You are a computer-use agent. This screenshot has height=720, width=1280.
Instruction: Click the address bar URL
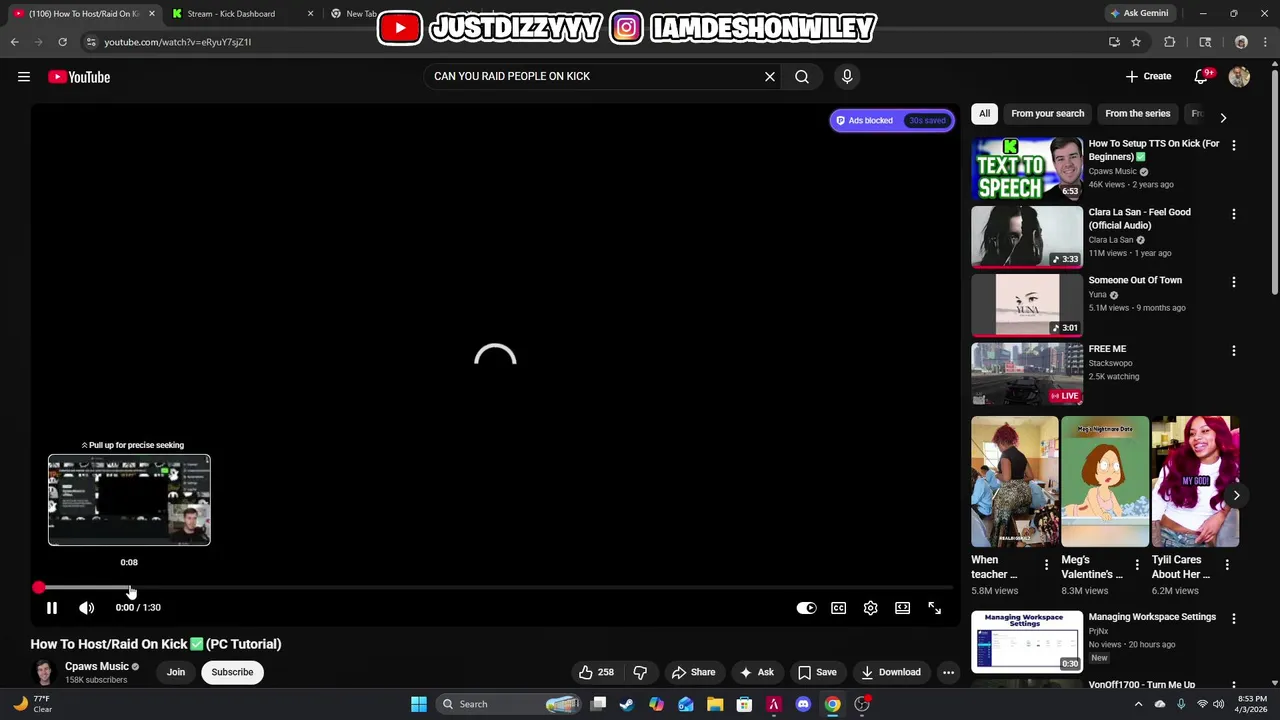(178, 42)
